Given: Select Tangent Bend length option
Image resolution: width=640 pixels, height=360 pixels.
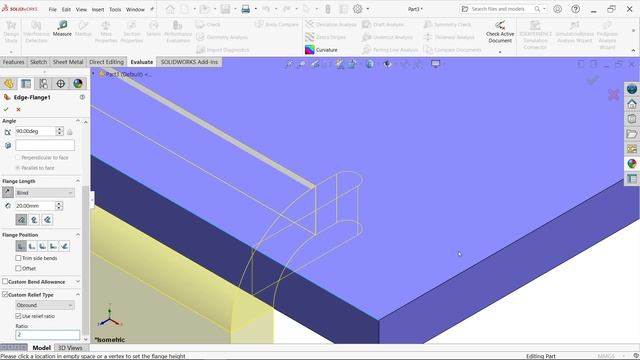Looking at the screenshot, I should (47, 220).
